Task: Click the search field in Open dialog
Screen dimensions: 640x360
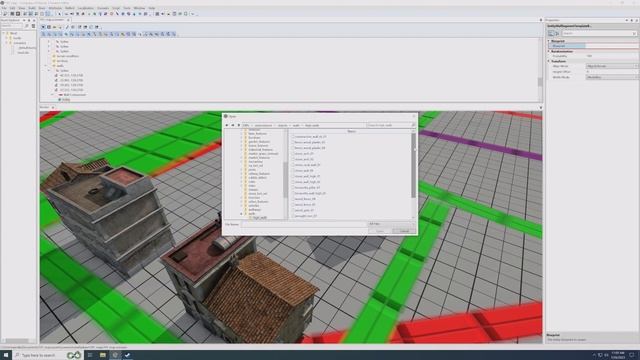Action: pos(388,125)
